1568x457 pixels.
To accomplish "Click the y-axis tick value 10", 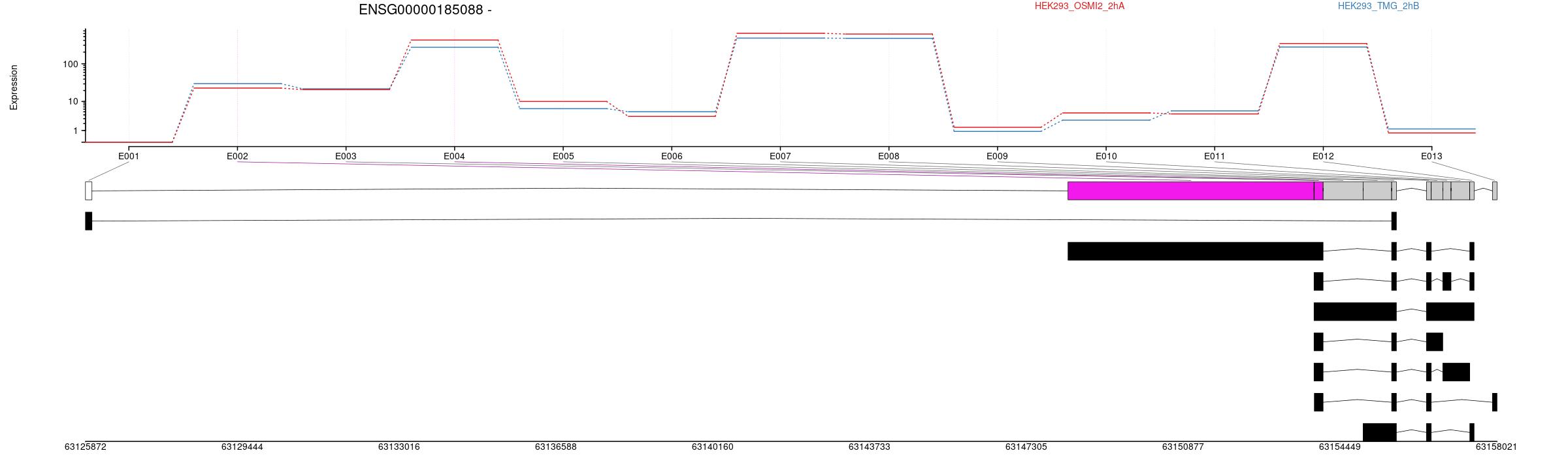I will coord(73,101).
